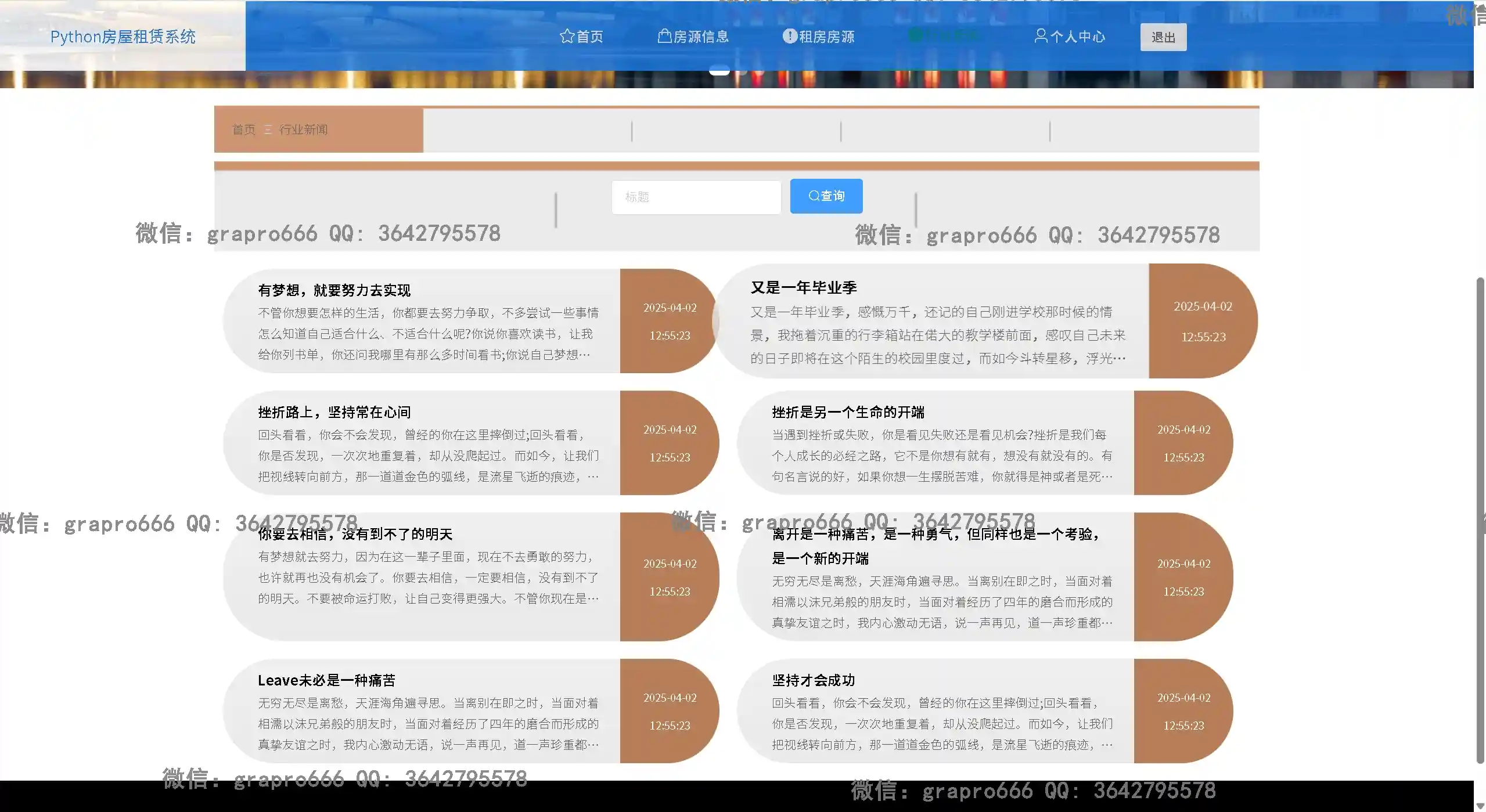Click the green icon before 行业新闻 in navbar
The width and height of the screenshot is (1486, 812).
tap(916, 35)
